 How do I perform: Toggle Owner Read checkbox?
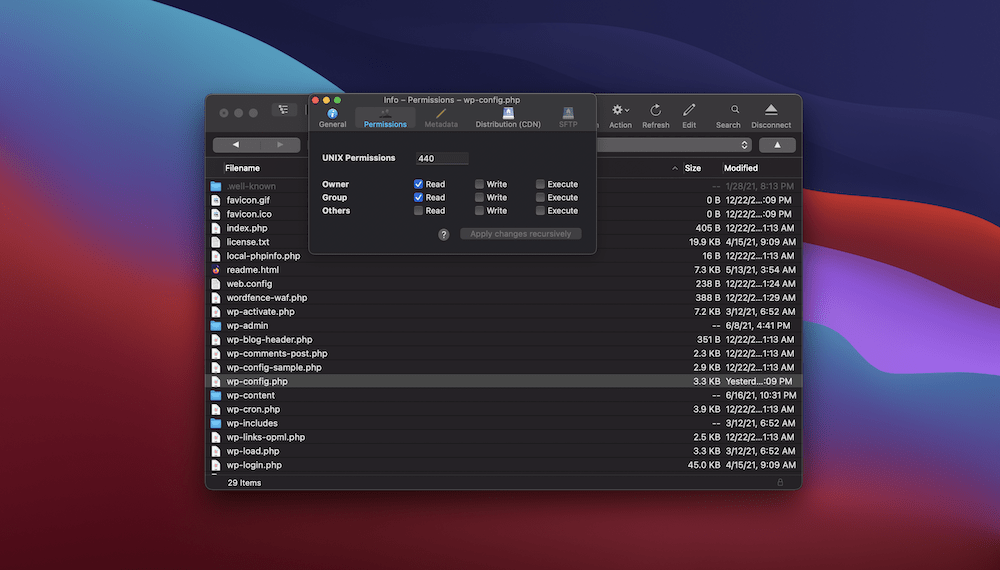(418, 184)
